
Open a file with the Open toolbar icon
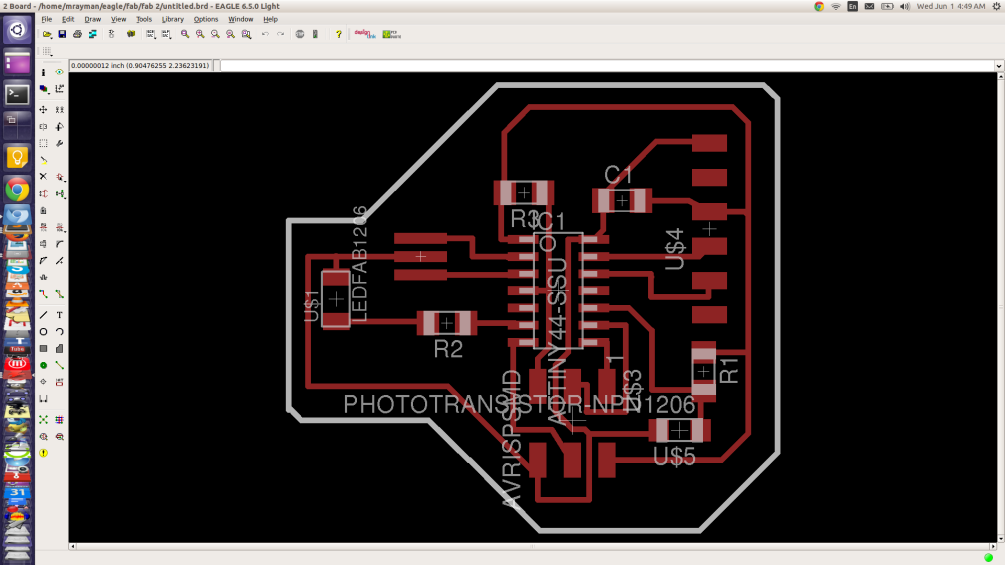[47, 34]
